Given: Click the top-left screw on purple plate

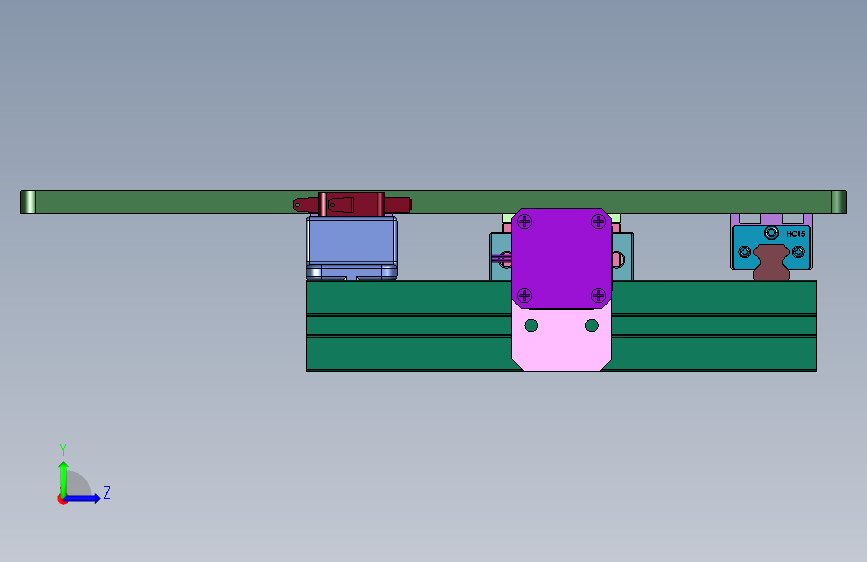Looking at the screenshot, I should coord(524,222).
